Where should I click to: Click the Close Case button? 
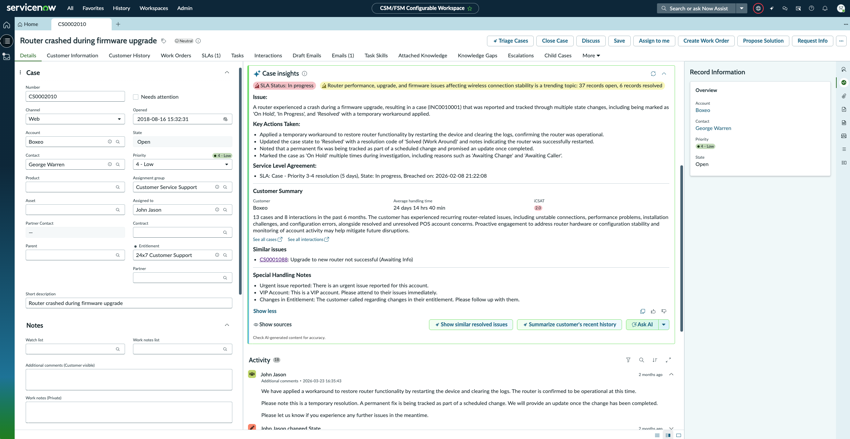click(x=555, y=41)
